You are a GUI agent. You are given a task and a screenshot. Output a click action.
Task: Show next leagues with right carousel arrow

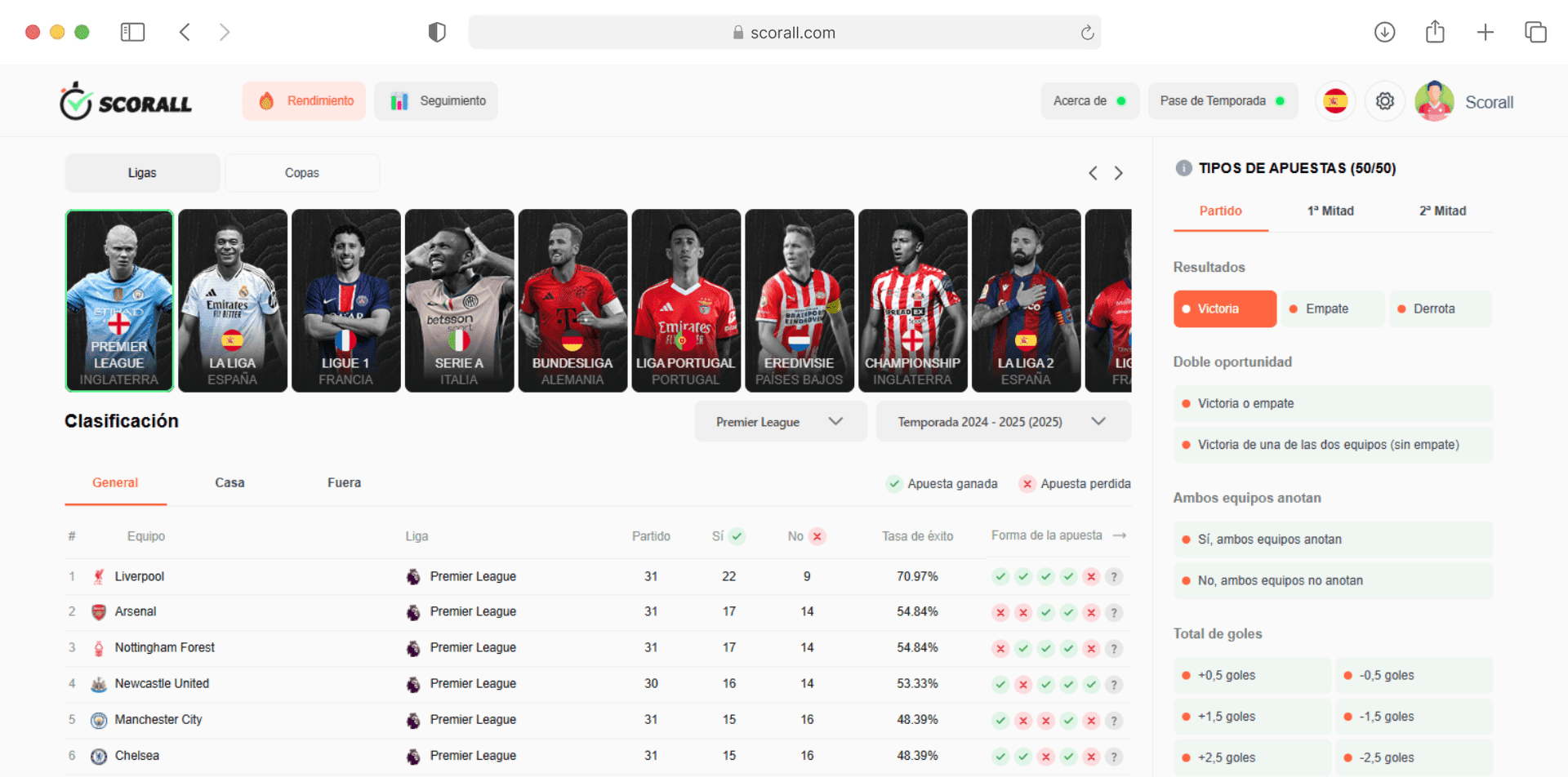click(x=1119, y=173)
